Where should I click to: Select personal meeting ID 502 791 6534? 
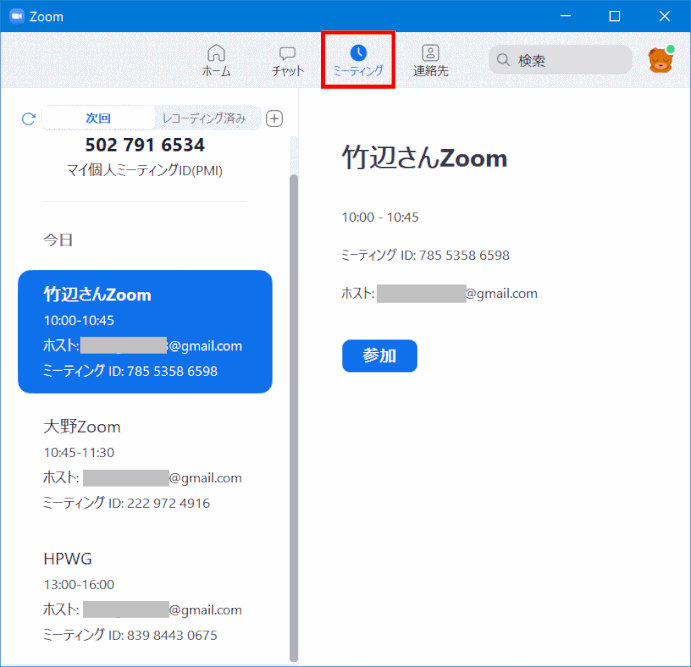145,145
